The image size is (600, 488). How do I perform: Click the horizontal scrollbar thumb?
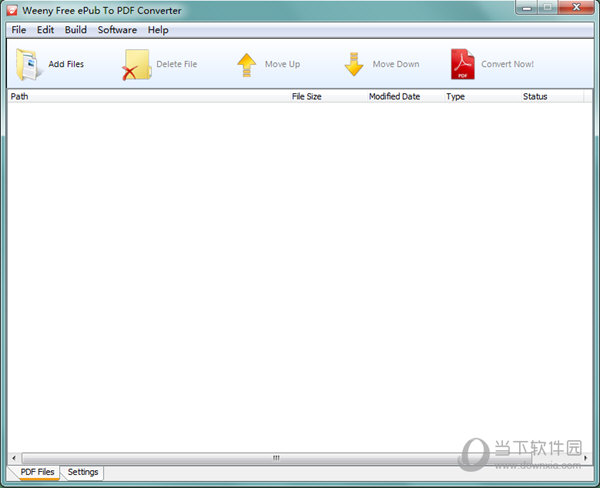pyautogui.click(x=276, y=458)
